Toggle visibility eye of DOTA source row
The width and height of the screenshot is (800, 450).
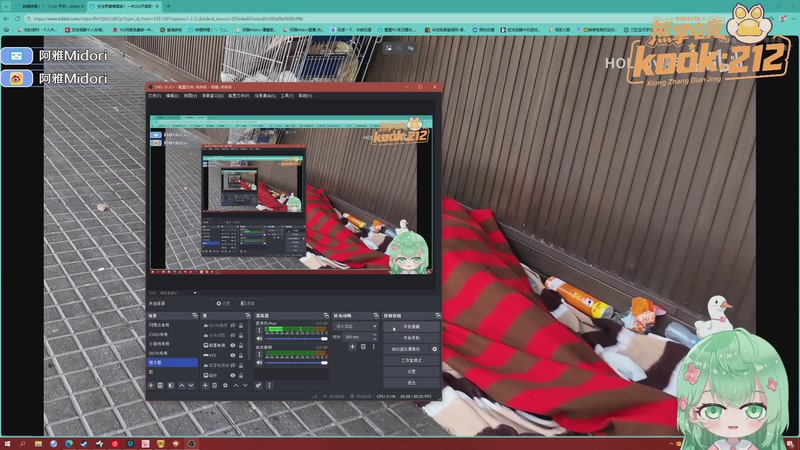click(233, 325)
